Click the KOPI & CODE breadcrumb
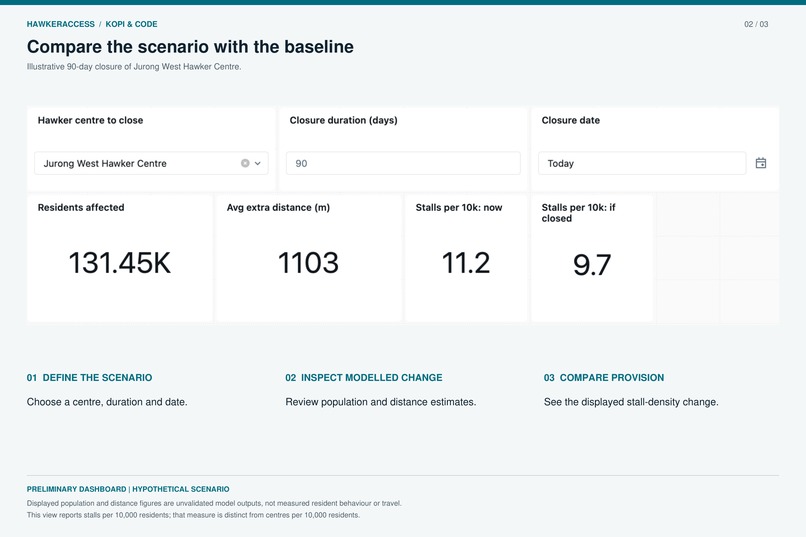The height and width of the screenshot is (537, 806). click(132, 24)
